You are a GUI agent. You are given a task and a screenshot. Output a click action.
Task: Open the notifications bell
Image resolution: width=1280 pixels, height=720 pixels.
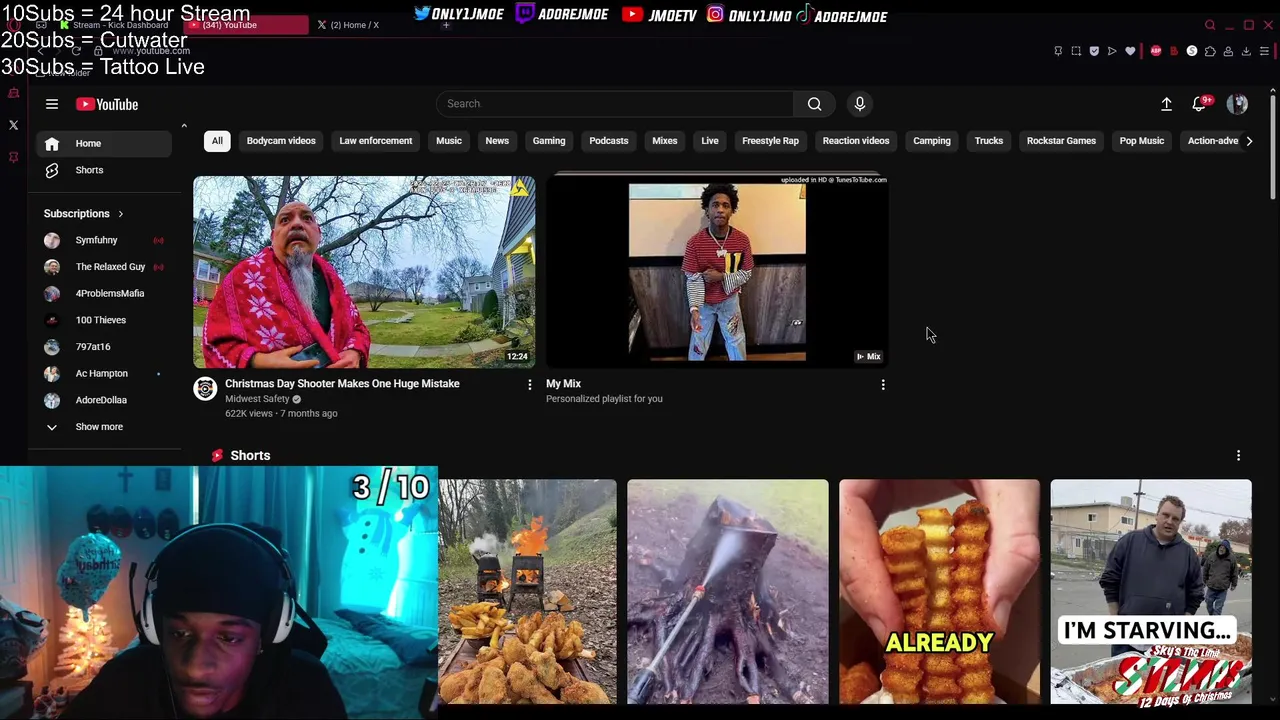pyautogui.click(x=1199, y=104)
